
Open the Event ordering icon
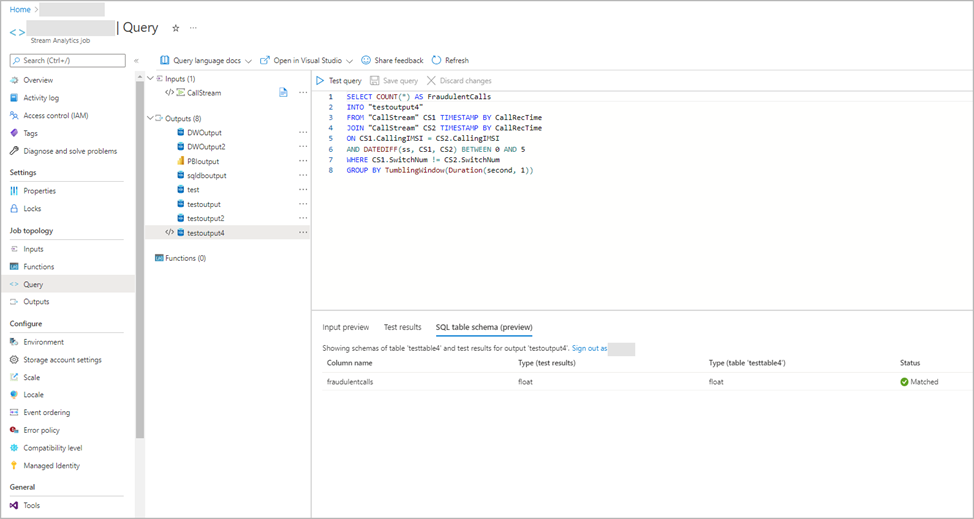(x=14, y=412)
